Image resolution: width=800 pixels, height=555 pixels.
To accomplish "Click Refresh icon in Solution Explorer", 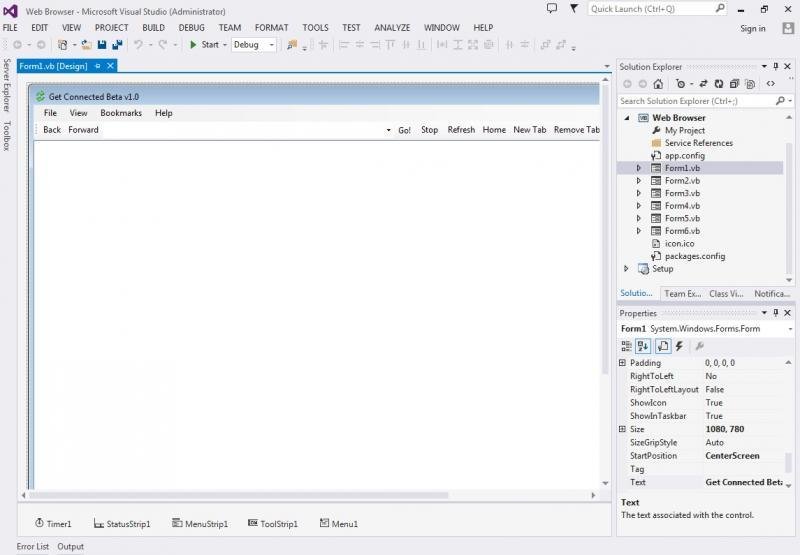I will pos(718,84).
